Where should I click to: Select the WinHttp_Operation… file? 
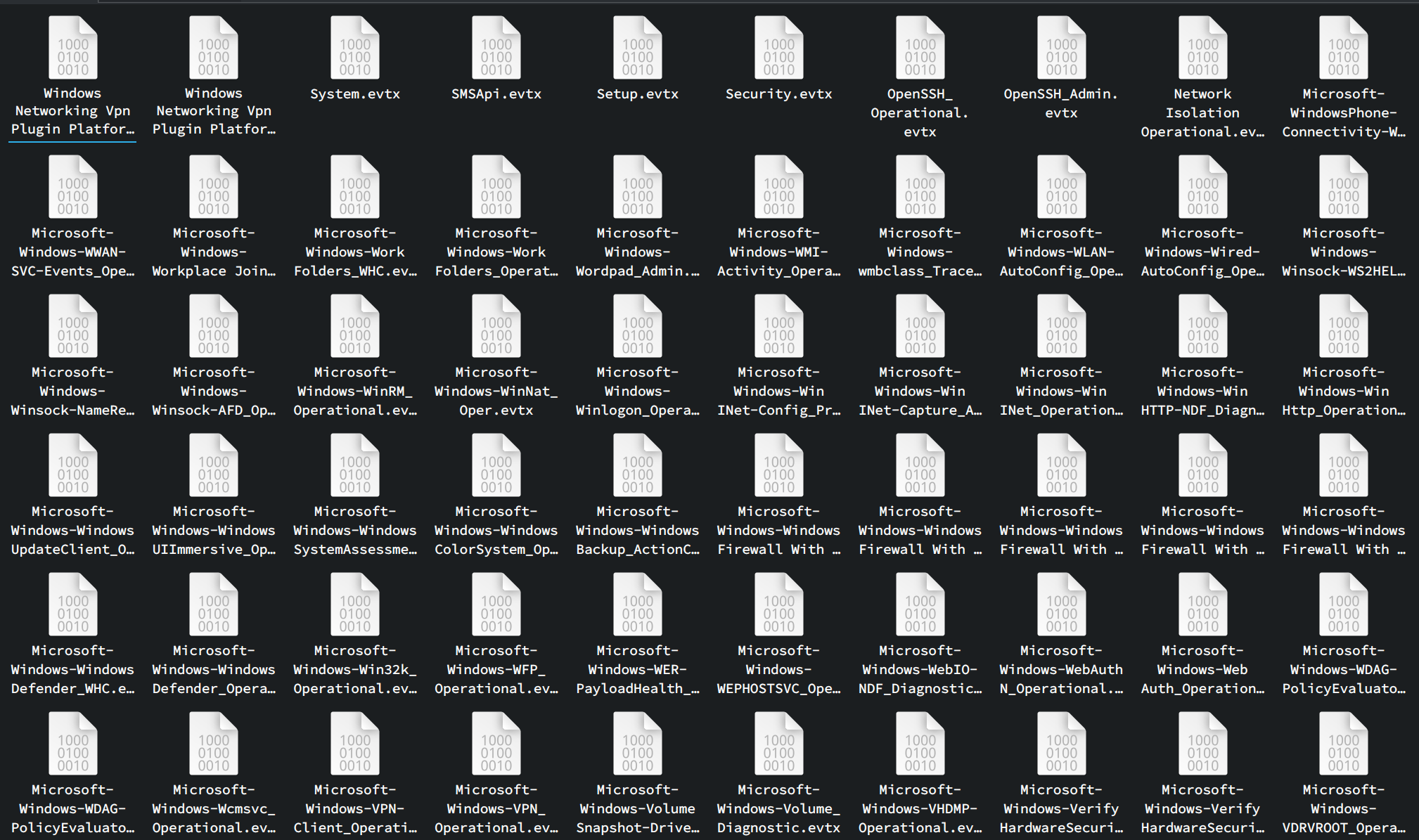1344,326
